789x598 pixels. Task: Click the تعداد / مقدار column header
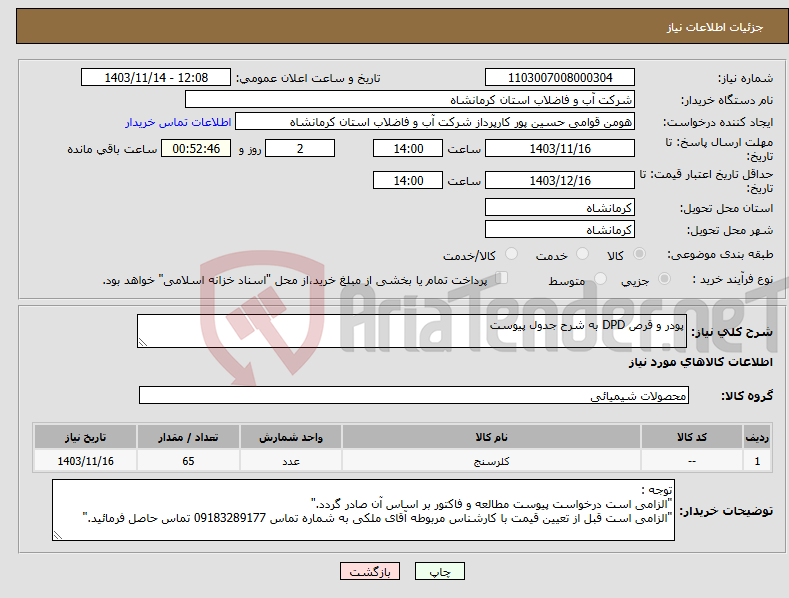tap(188, 437)
